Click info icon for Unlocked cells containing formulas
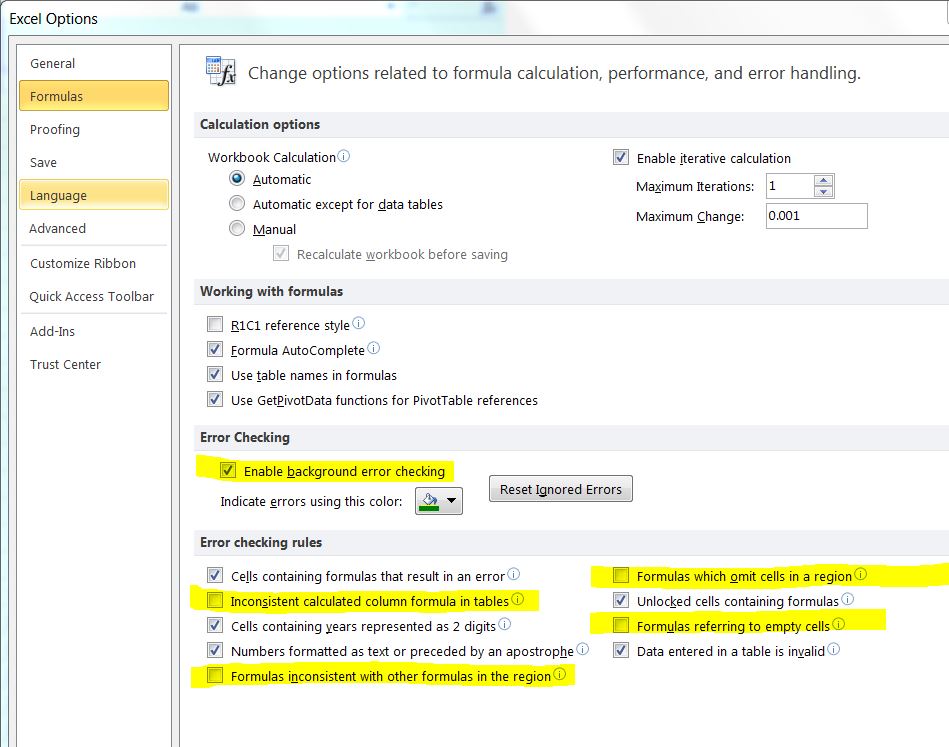 click(848, 600)
